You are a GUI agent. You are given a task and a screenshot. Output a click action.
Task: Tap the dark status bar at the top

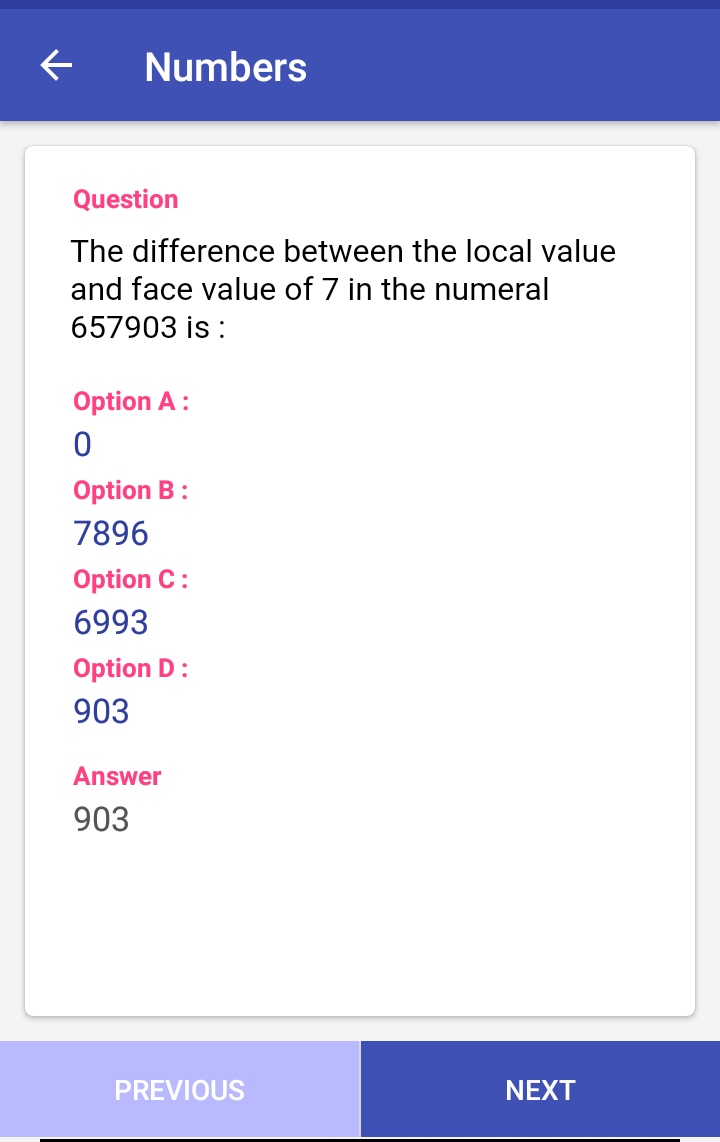coord(360,4)
